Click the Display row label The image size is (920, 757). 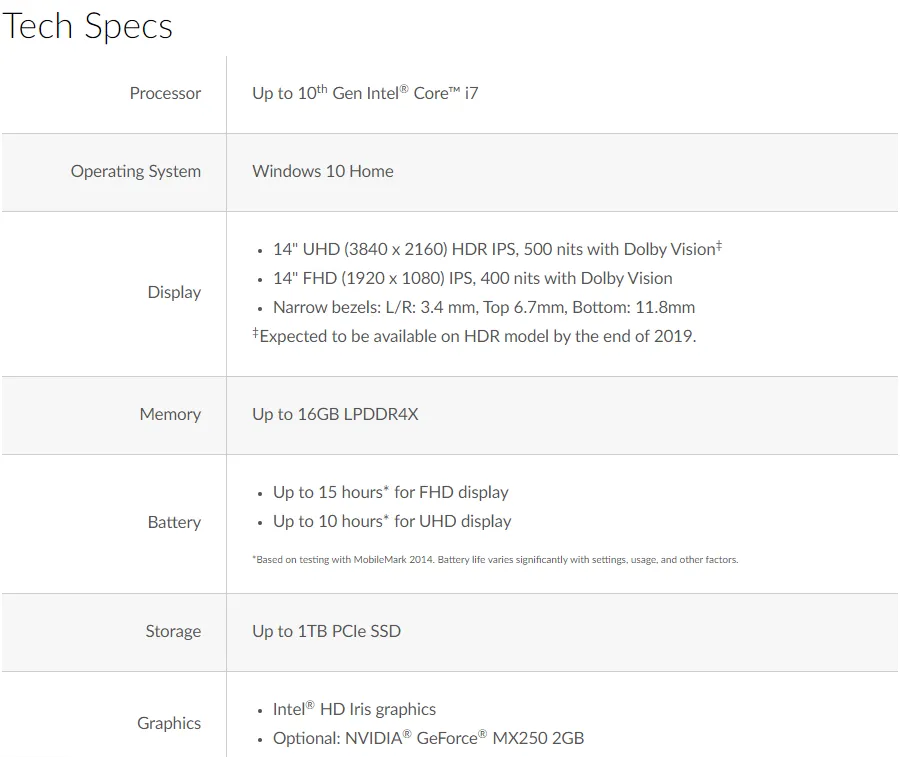tap(174, 292)
